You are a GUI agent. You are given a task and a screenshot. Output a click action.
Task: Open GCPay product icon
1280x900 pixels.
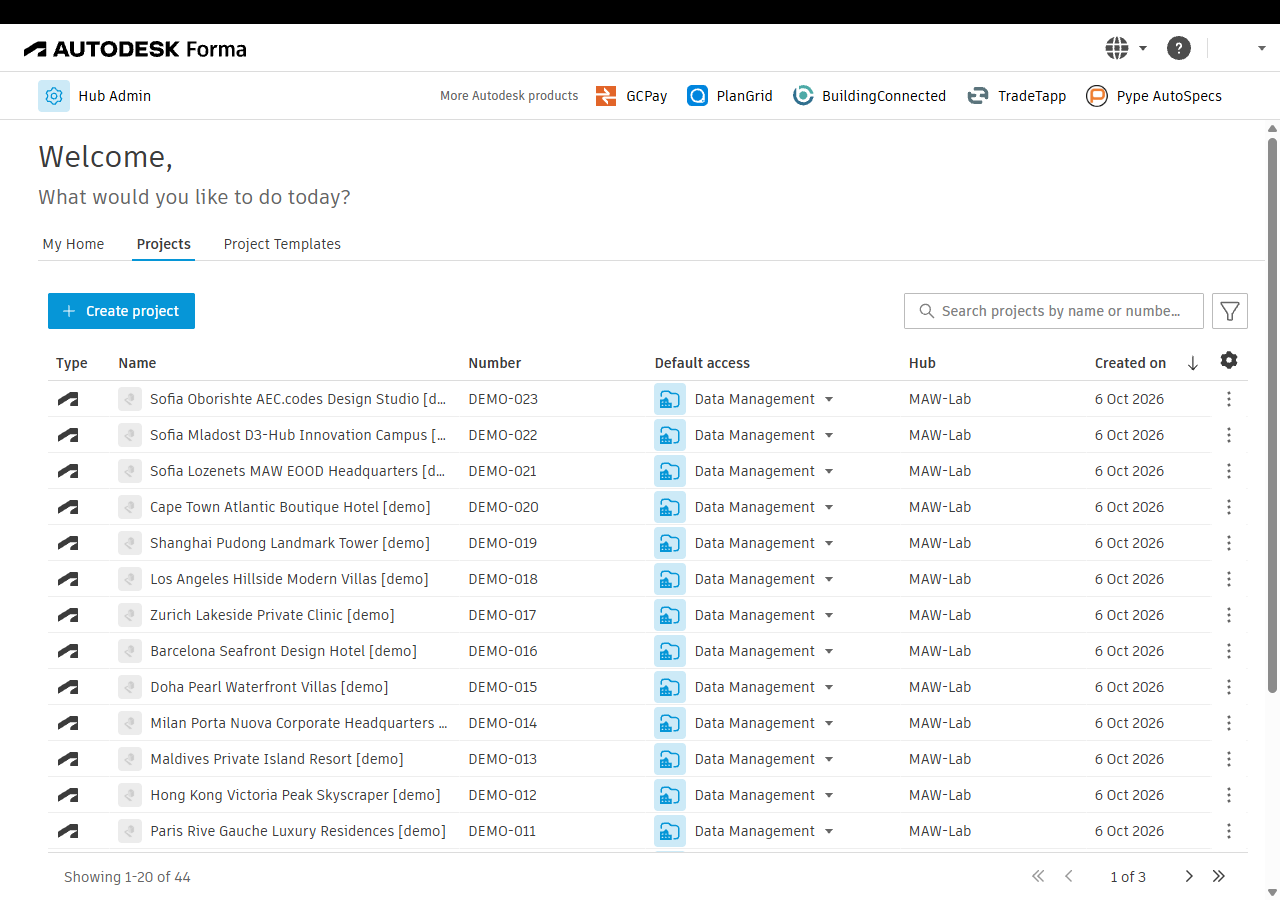[x=606, y=96]
